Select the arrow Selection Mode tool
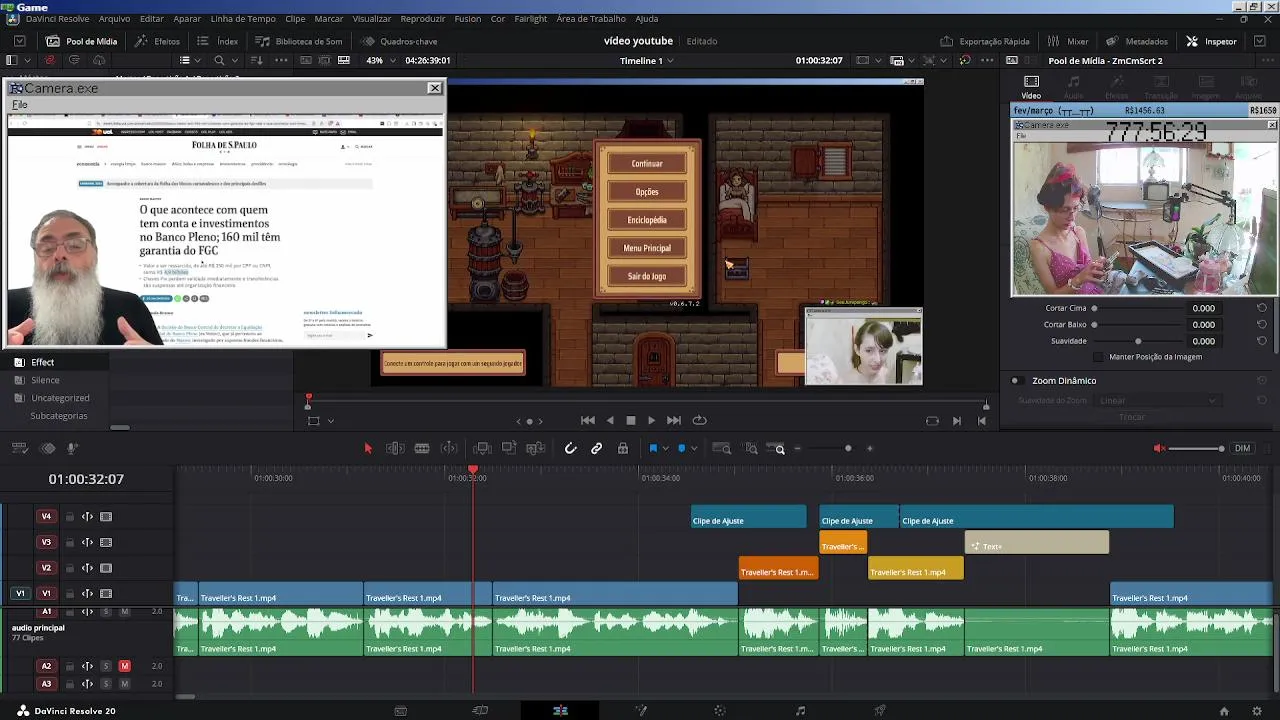 pos(367,448)
